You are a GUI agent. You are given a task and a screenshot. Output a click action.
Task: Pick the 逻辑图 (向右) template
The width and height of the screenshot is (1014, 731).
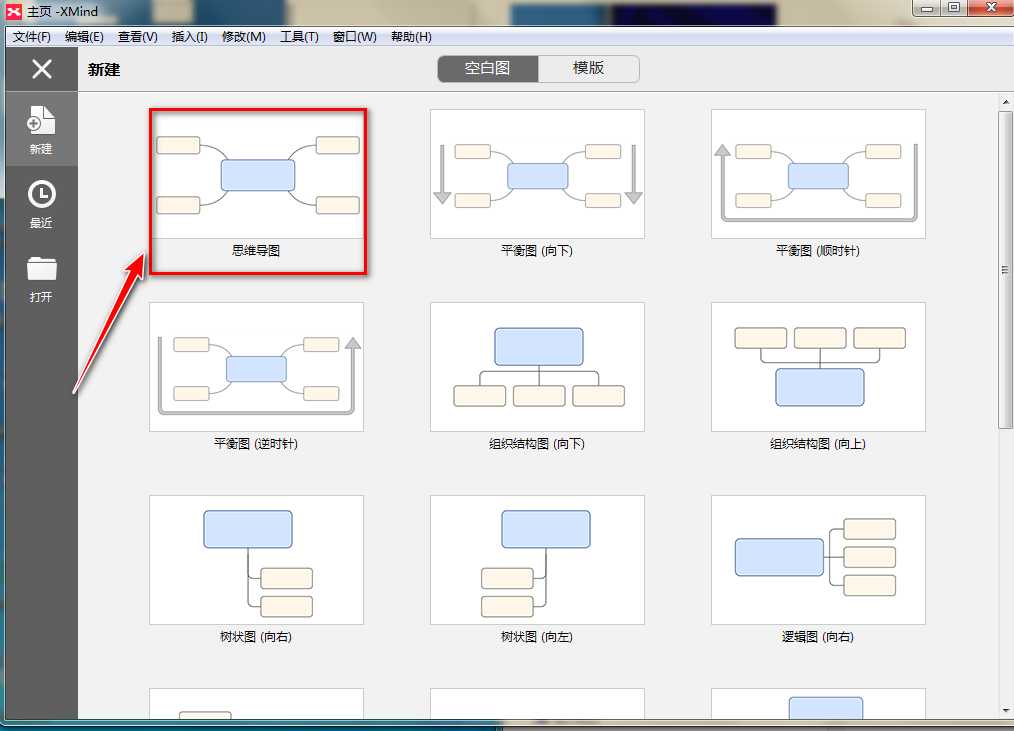point(818,560)
